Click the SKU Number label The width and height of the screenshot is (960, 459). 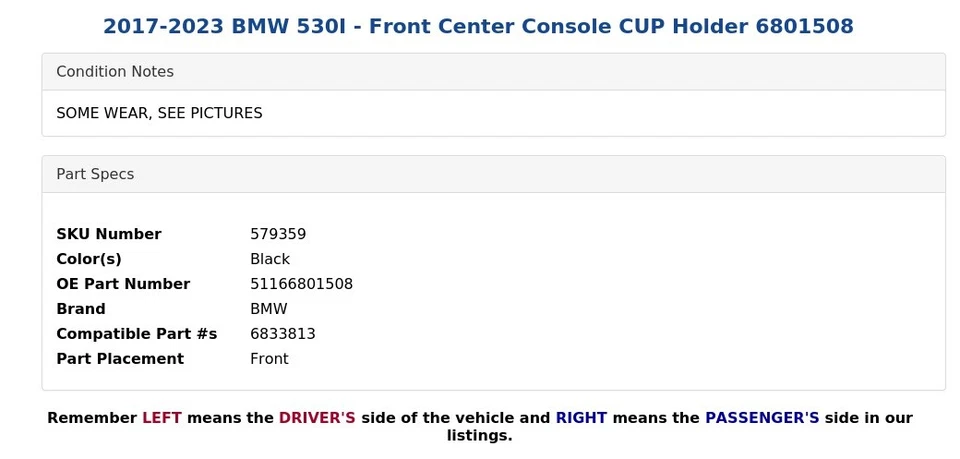click(109, 234)
